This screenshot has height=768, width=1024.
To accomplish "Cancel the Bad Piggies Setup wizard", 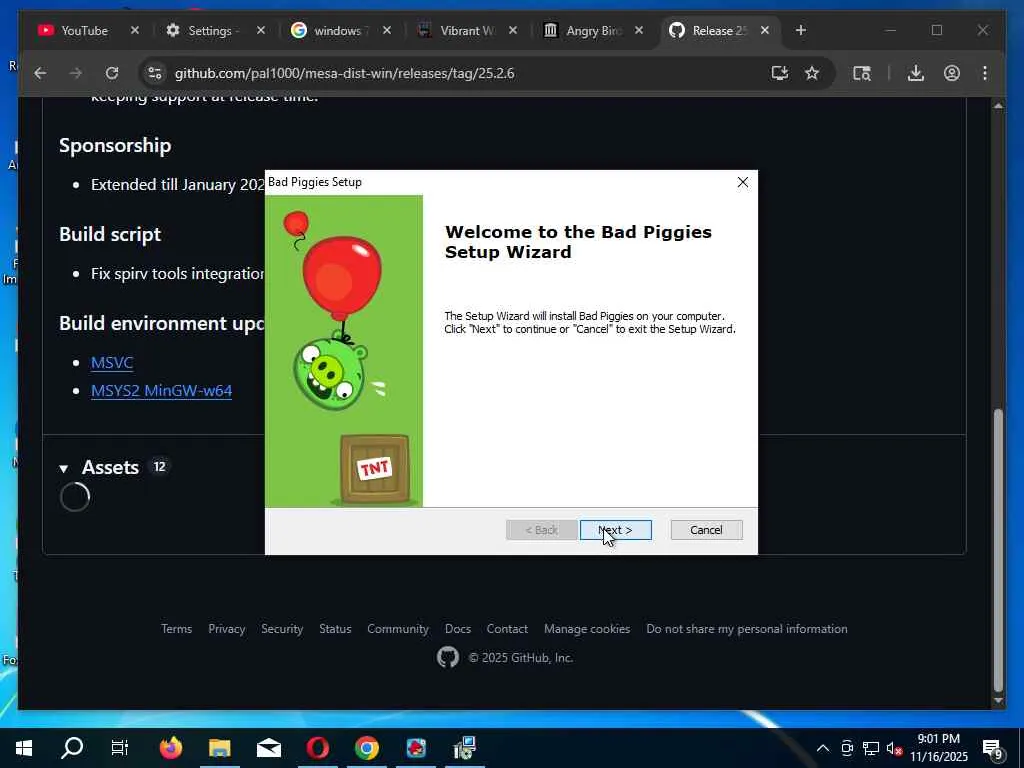I will (706, 530).
